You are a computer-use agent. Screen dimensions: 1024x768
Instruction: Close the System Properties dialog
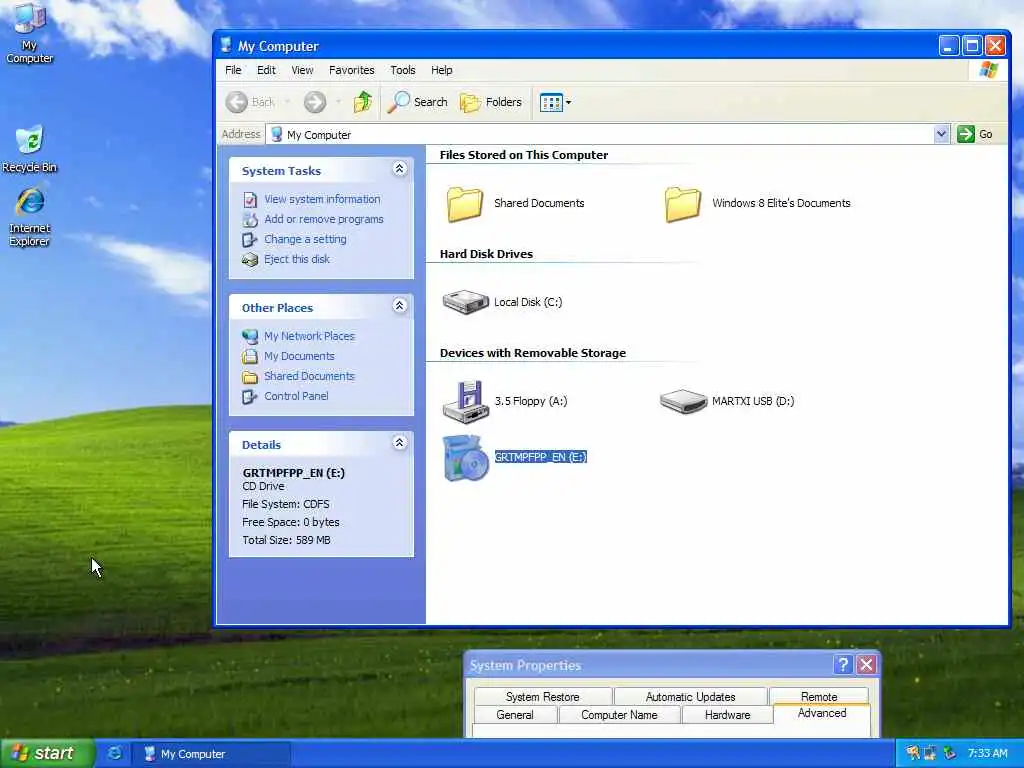pos(866,665)
